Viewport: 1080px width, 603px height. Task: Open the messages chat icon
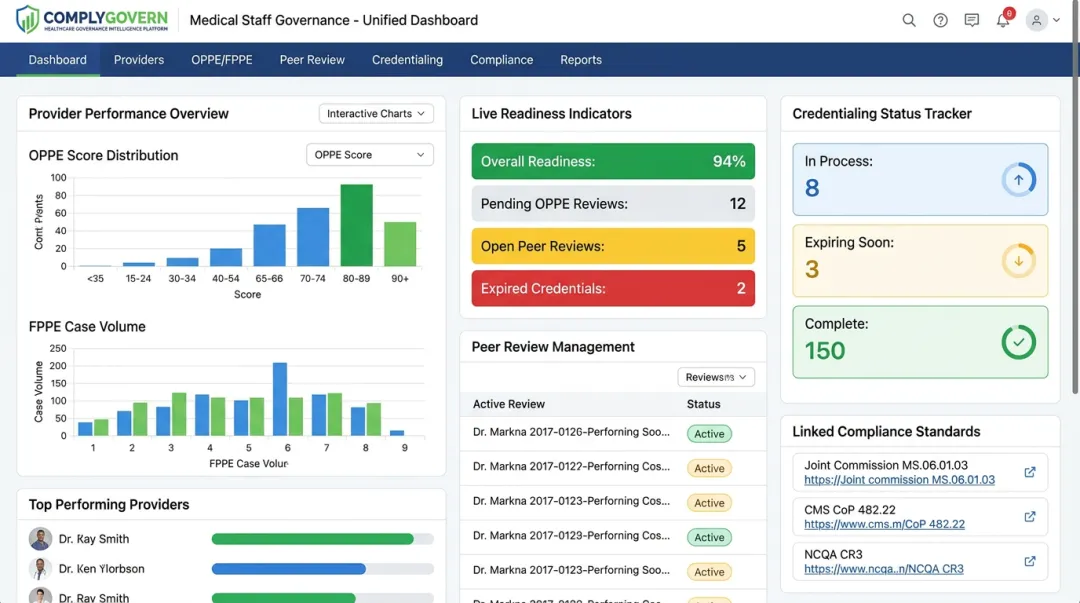(x=971, y=20)
